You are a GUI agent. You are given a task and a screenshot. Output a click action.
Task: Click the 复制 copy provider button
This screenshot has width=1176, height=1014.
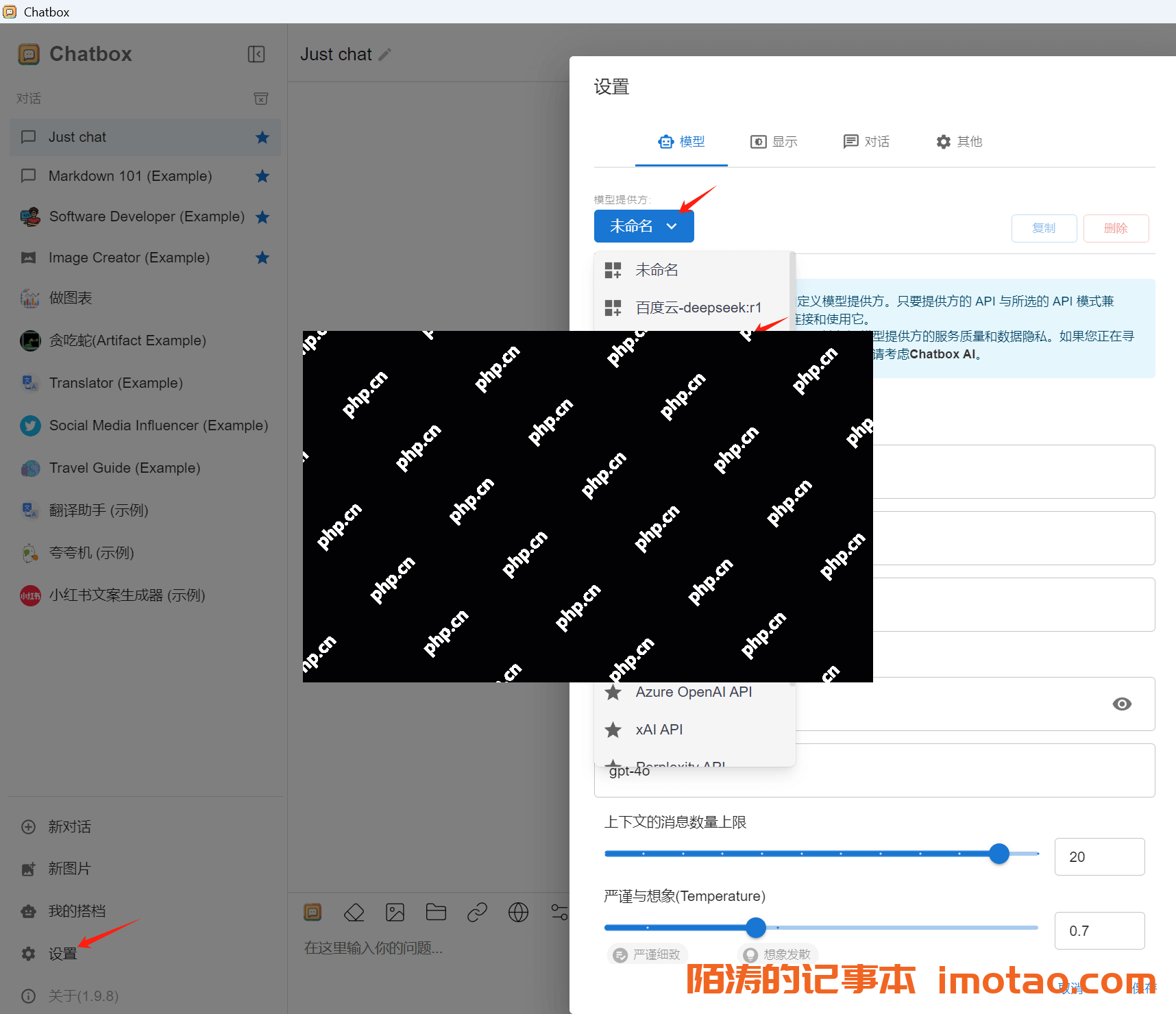pos(1044,228)
